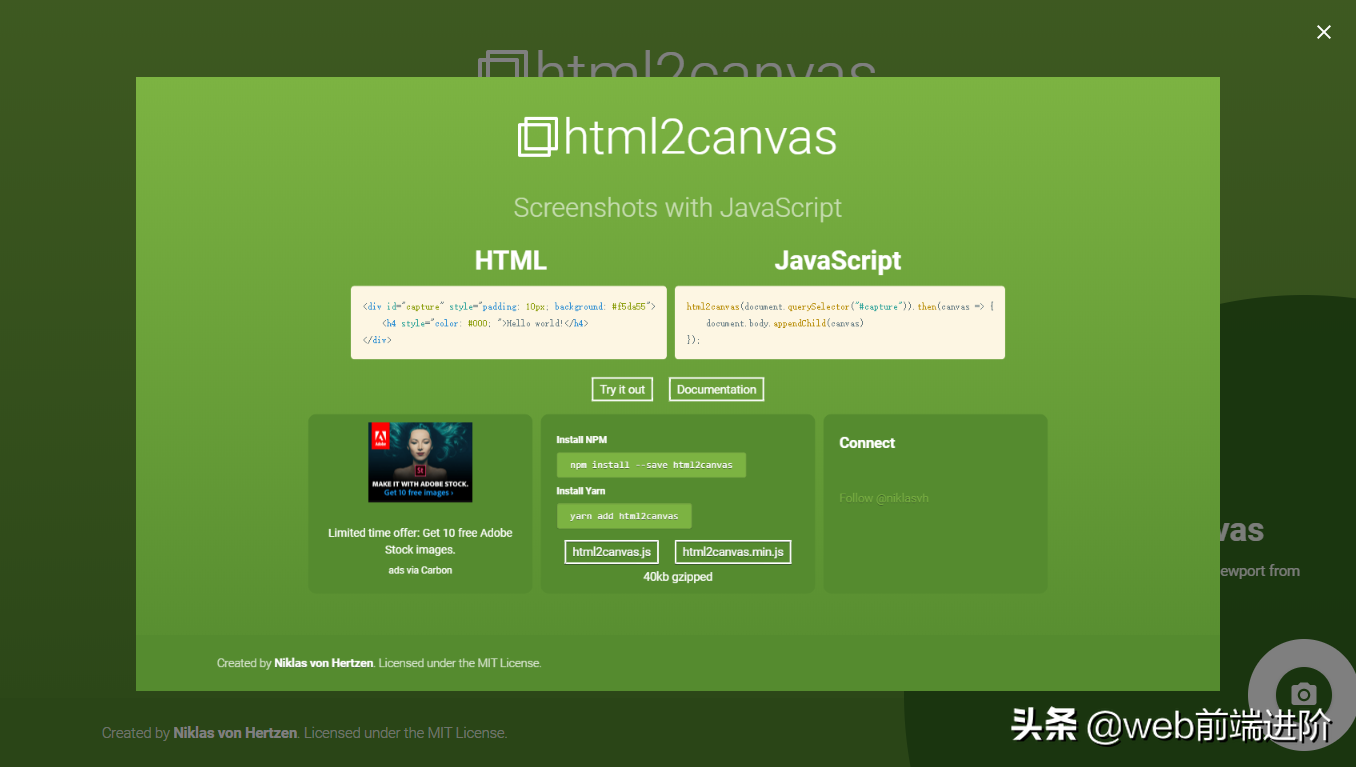Click the html2canvas logo icon
This screenshot has width=1356, height=767.
click(538, 137)
